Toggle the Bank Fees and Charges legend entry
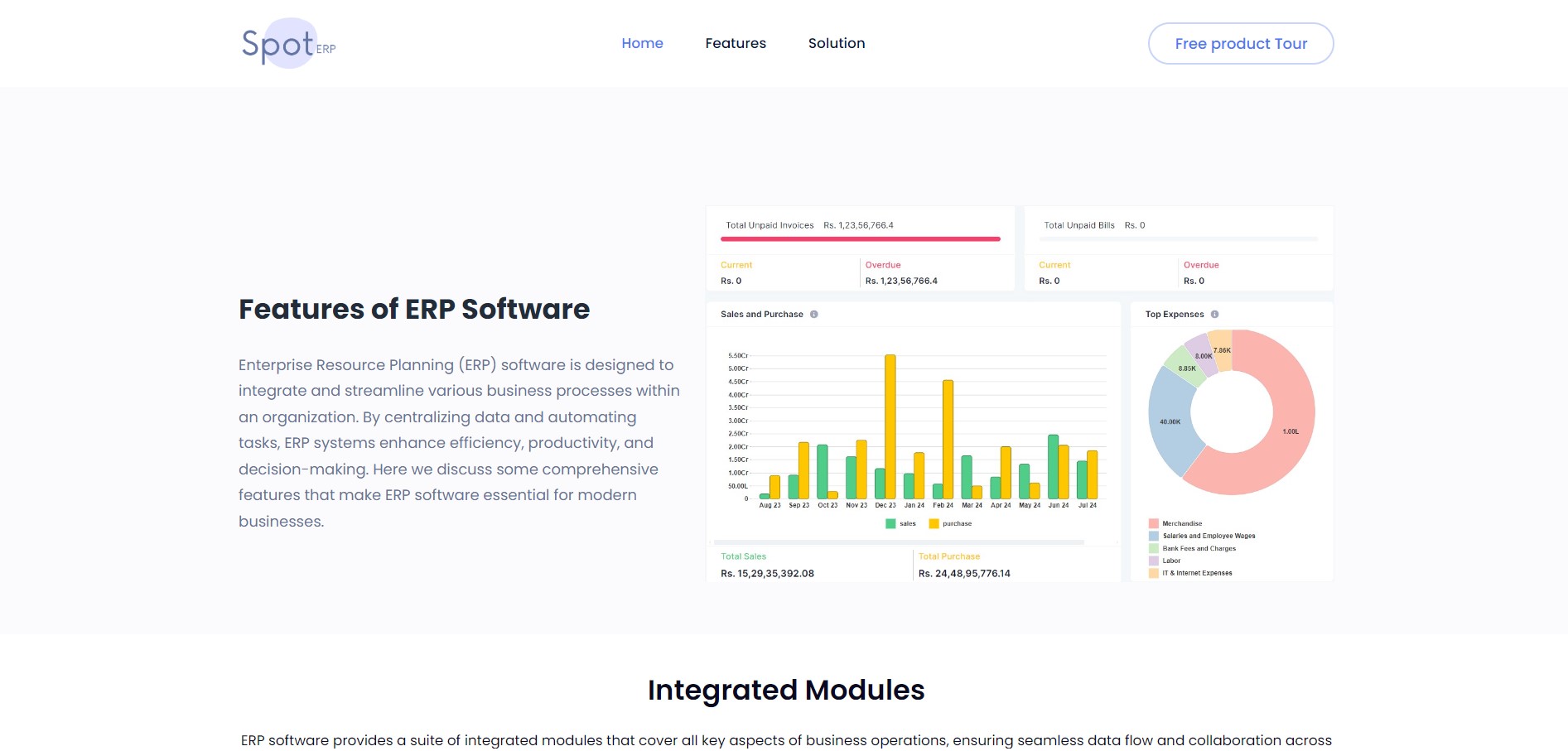 pos(1197,548)
